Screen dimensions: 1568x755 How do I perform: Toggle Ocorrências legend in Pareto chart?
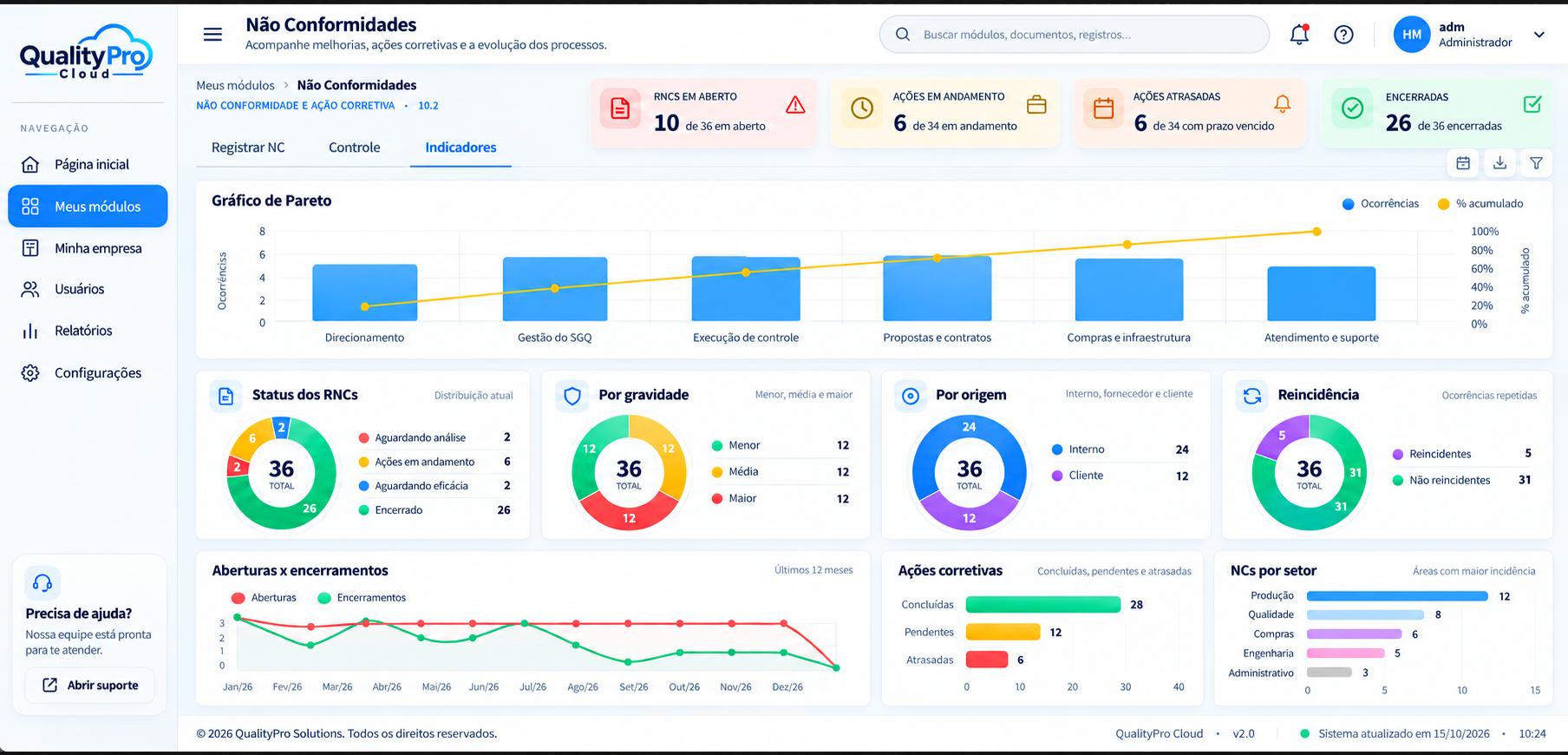click(x=1381, y=204)
